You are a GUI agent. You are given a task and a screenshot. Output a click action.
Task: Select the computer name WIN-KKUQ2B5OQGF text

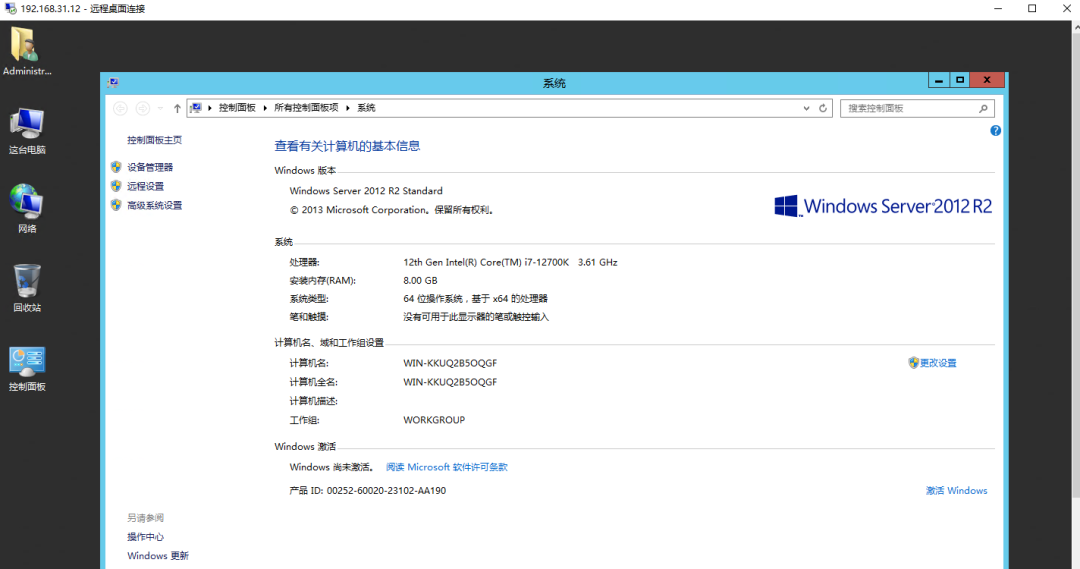pyautogui.click(x=450, y=363)
